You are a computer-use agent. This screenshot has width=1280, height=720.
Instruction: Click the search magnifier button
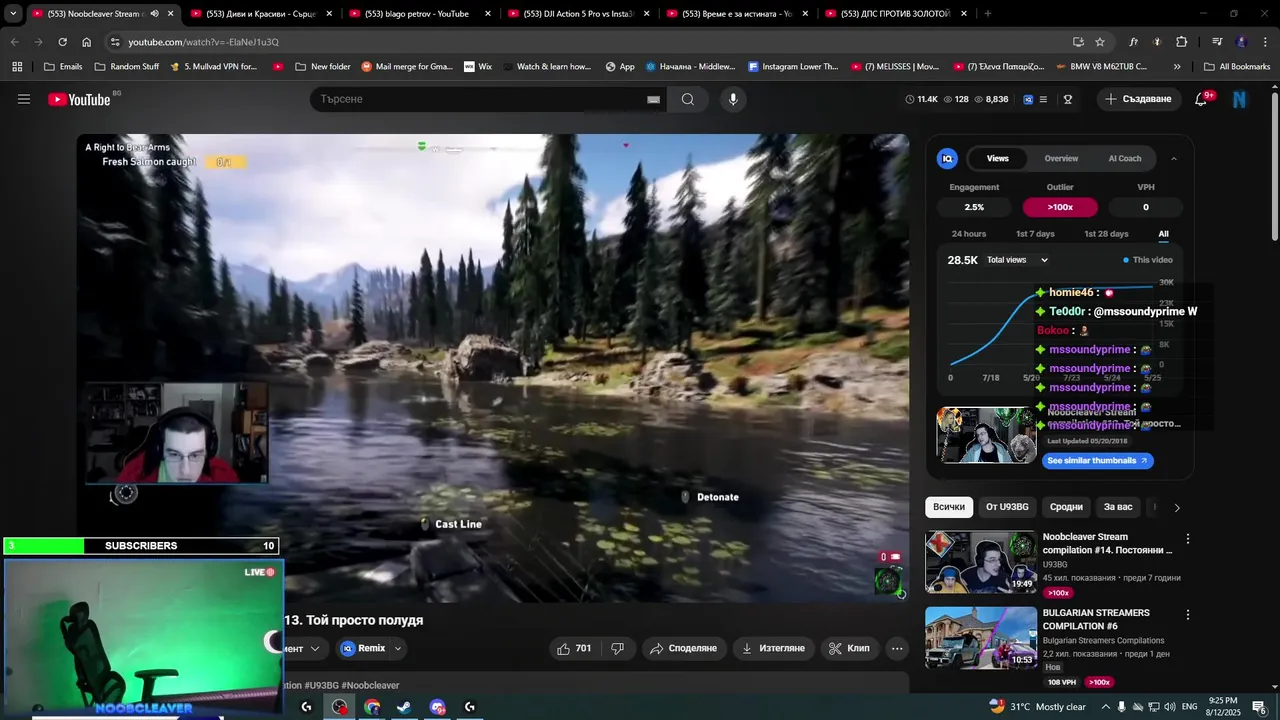pyautogui.click(x=688, y=99)
